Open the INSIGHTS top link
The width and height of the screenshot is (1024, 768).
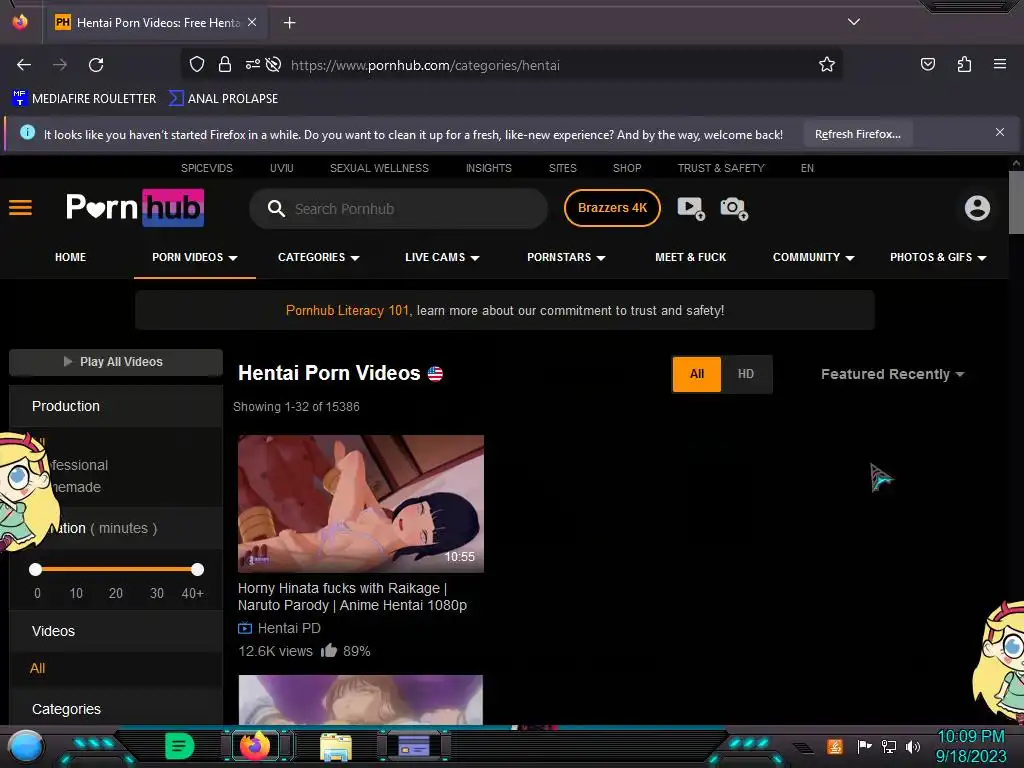pos(488,168)
